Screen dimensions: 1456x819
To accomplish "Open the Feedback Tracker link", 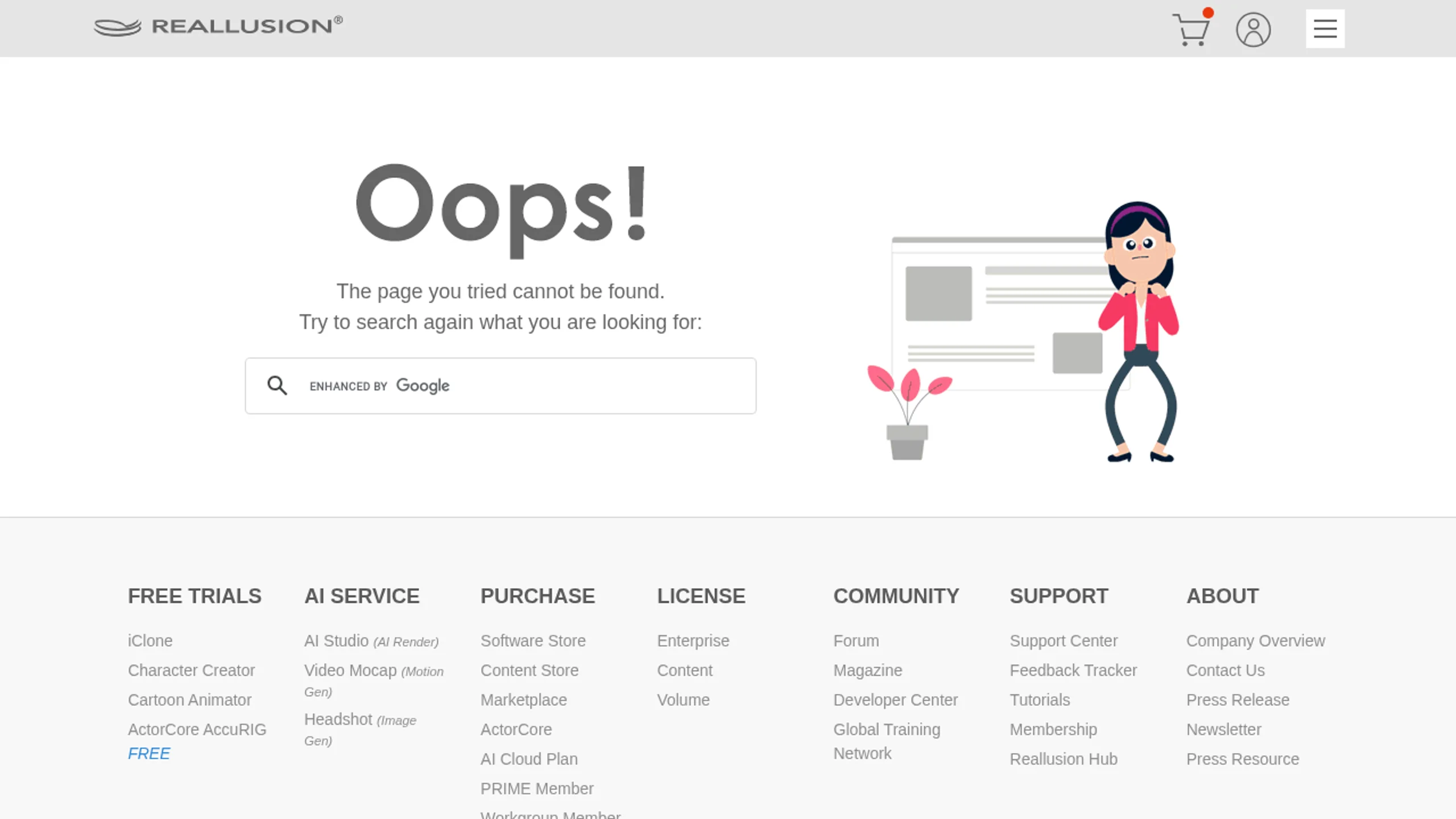I will [x=1073, y=670].
